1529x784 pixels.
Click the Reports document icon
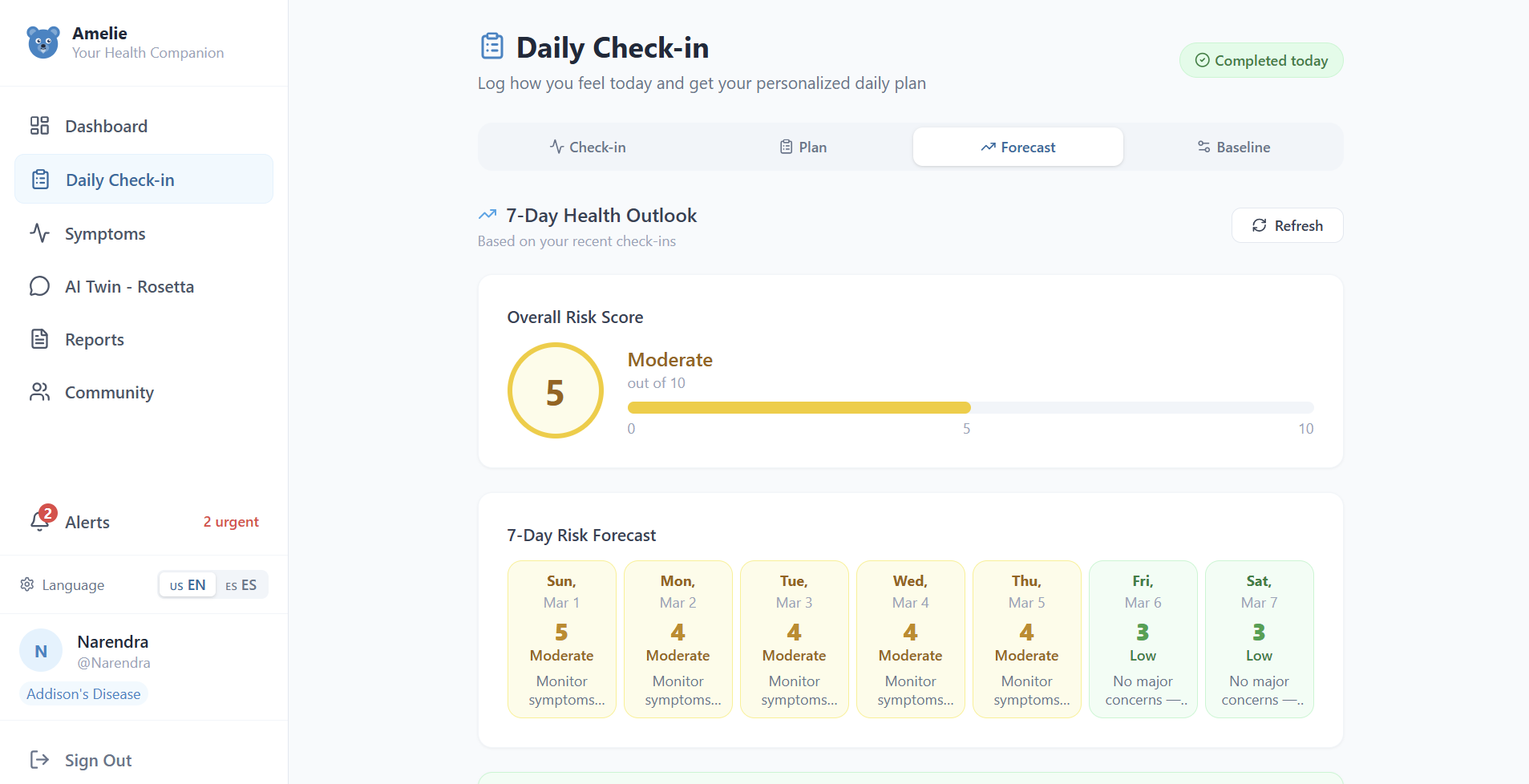[39, 339]
